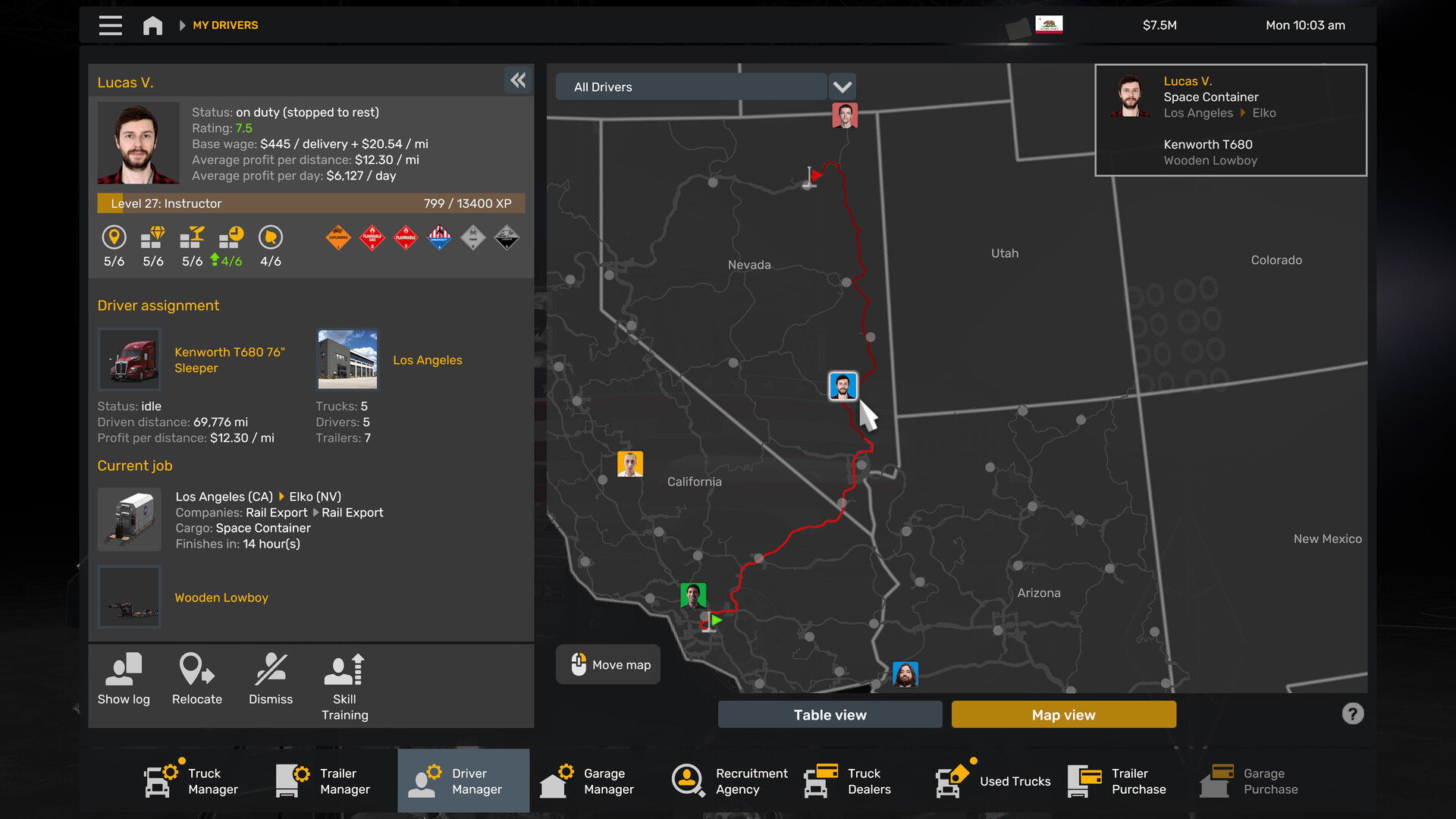This screenshot has width=1456, height=819.
Task: Open the hamburger main menu
Action: coord(110,25)
